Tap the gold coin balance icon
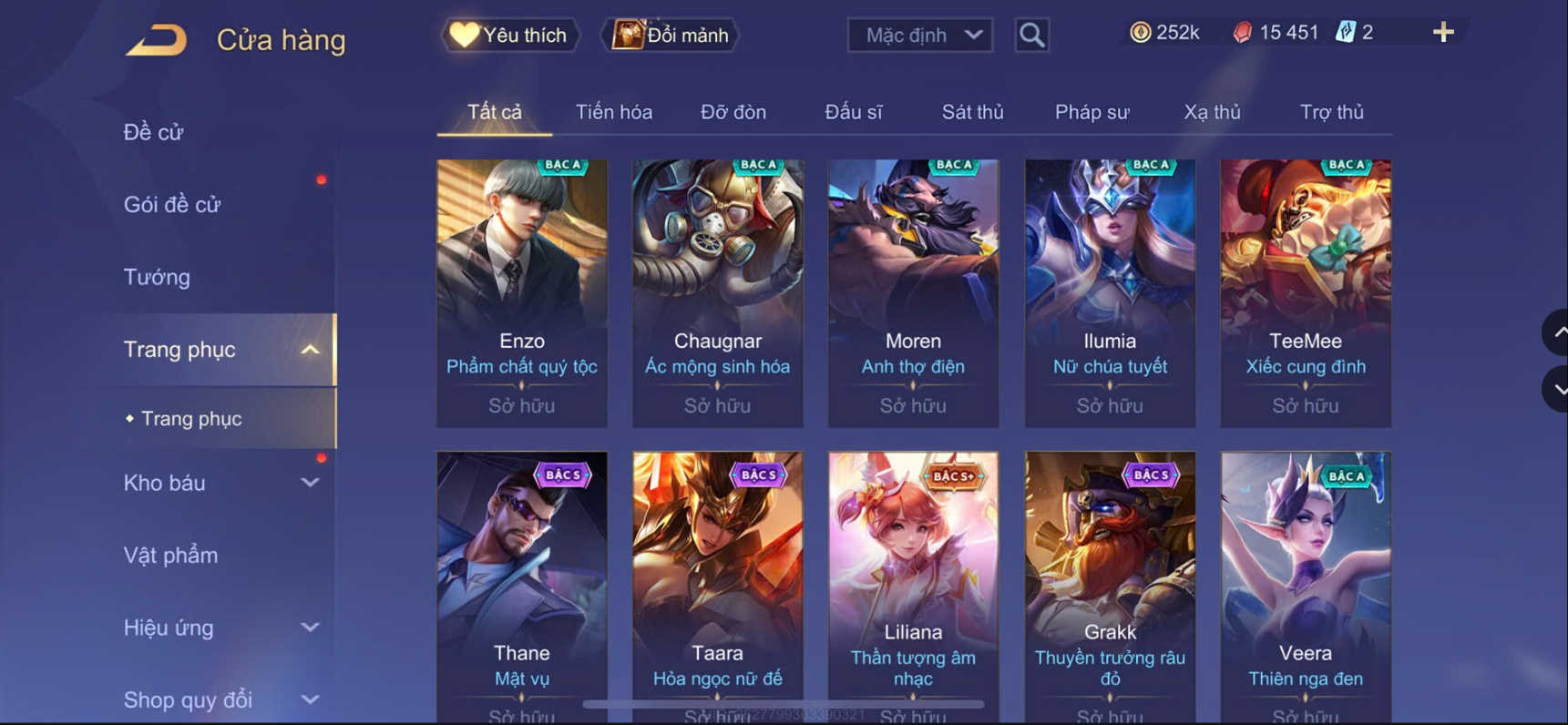The height and width of the screenshot is (725, 1568). click(x=1140, y=33)
